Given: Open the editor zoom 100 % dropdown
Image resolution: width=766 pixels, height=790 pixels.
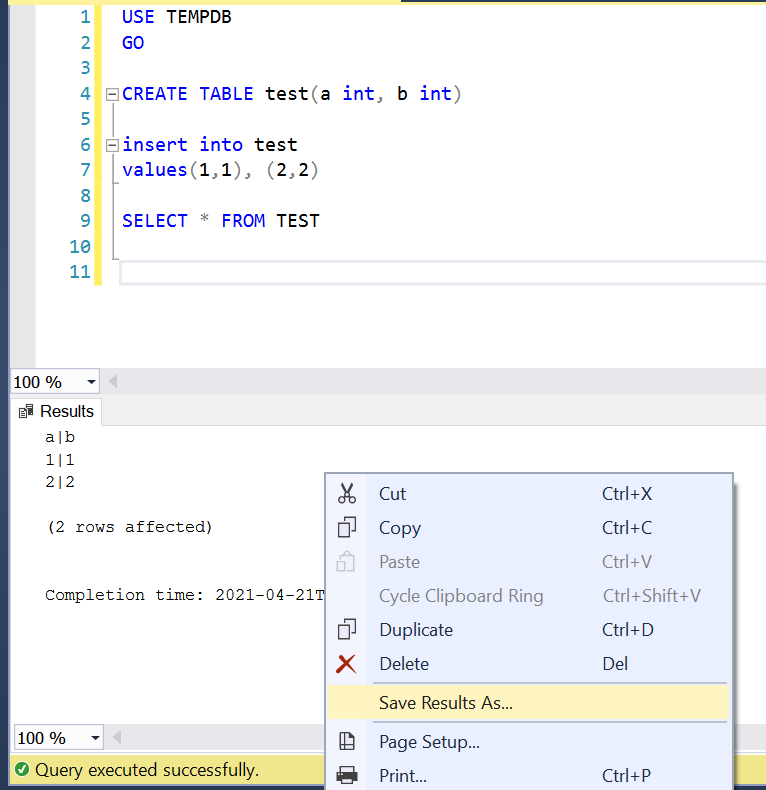Looking at the screenshot, I should 91,382.
